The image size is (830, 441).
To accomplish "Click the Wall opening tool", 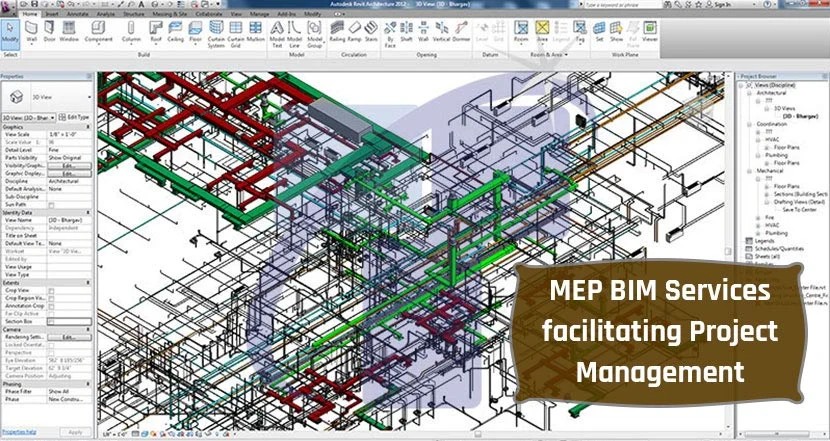I will point(423,32).
